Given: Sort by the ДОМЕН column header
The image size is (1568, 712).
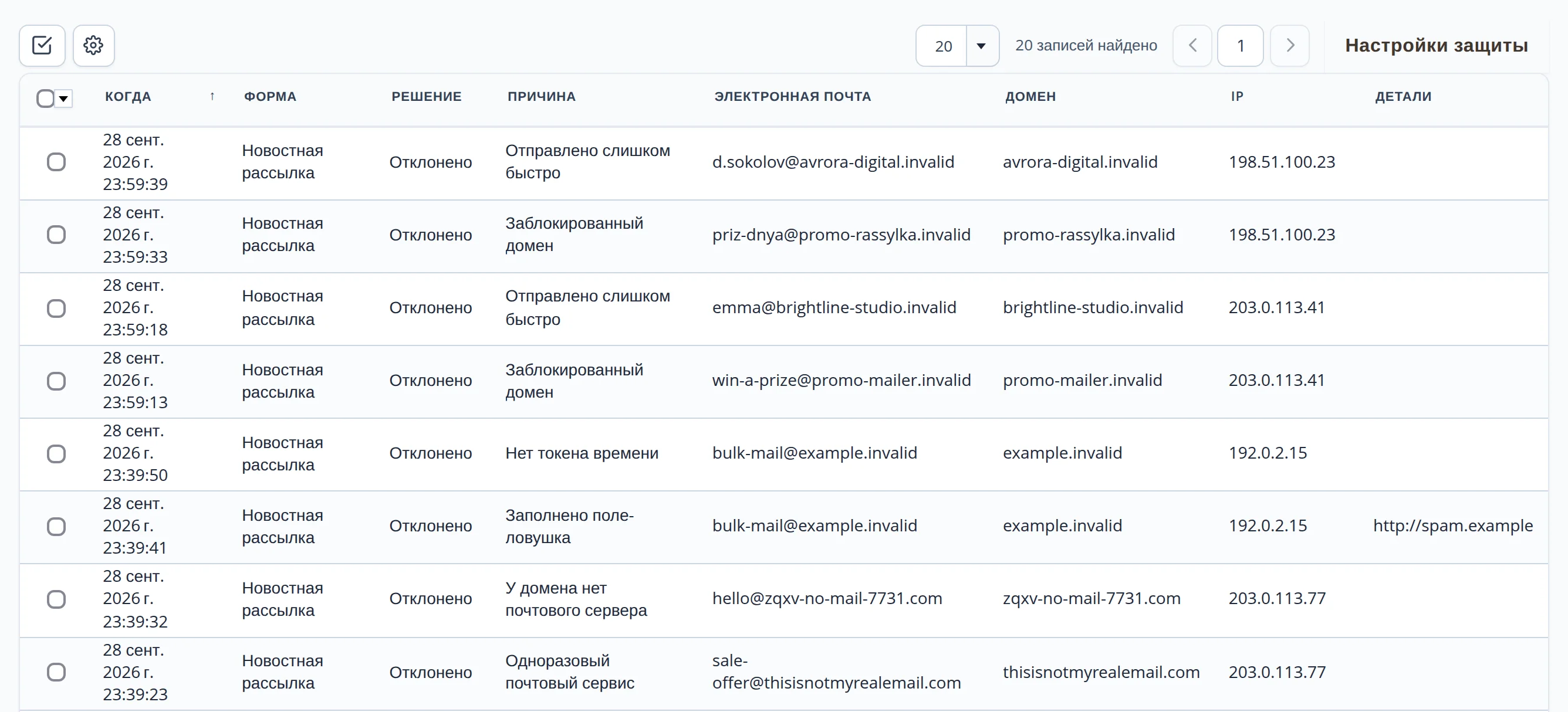Looking at the screenshot, I should point(1030,96).
